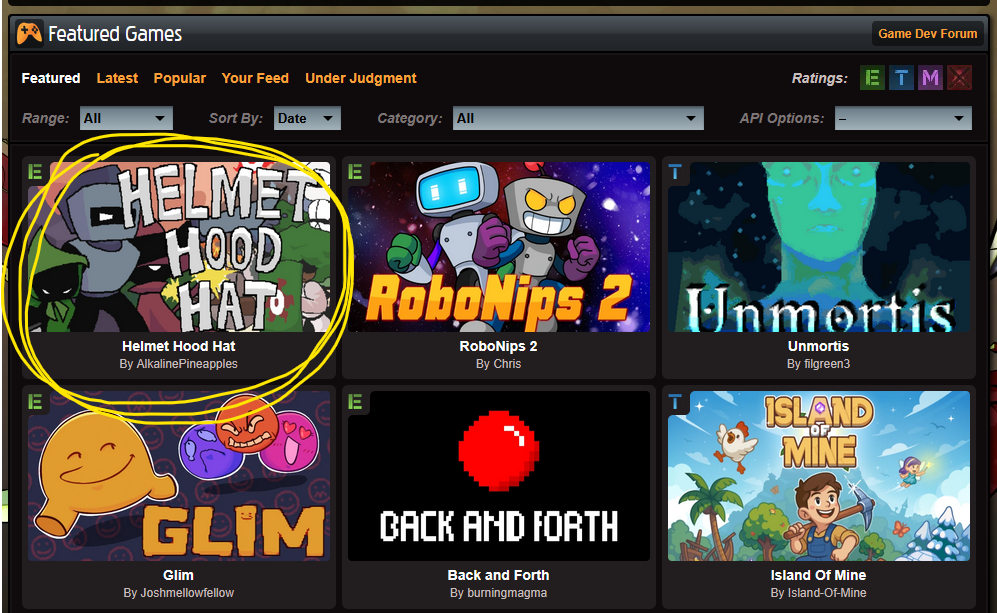Click the Featured Games controller icon
Screen dimensions: 997x613
pos(29,33)
